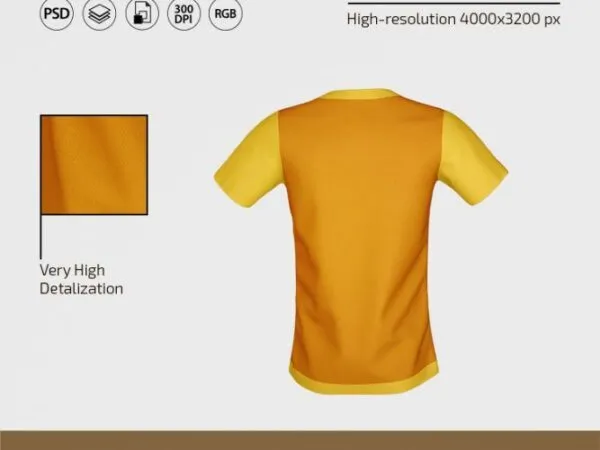600x450 pixels.
Task: Click the stacked layers icon badge
Action: (99, 14)
